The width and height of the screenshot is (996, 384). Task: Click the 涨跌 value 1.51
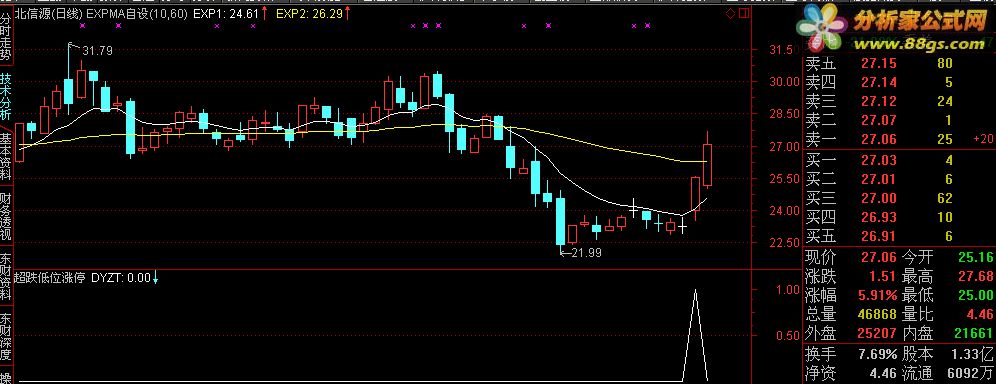pos(884,277)
